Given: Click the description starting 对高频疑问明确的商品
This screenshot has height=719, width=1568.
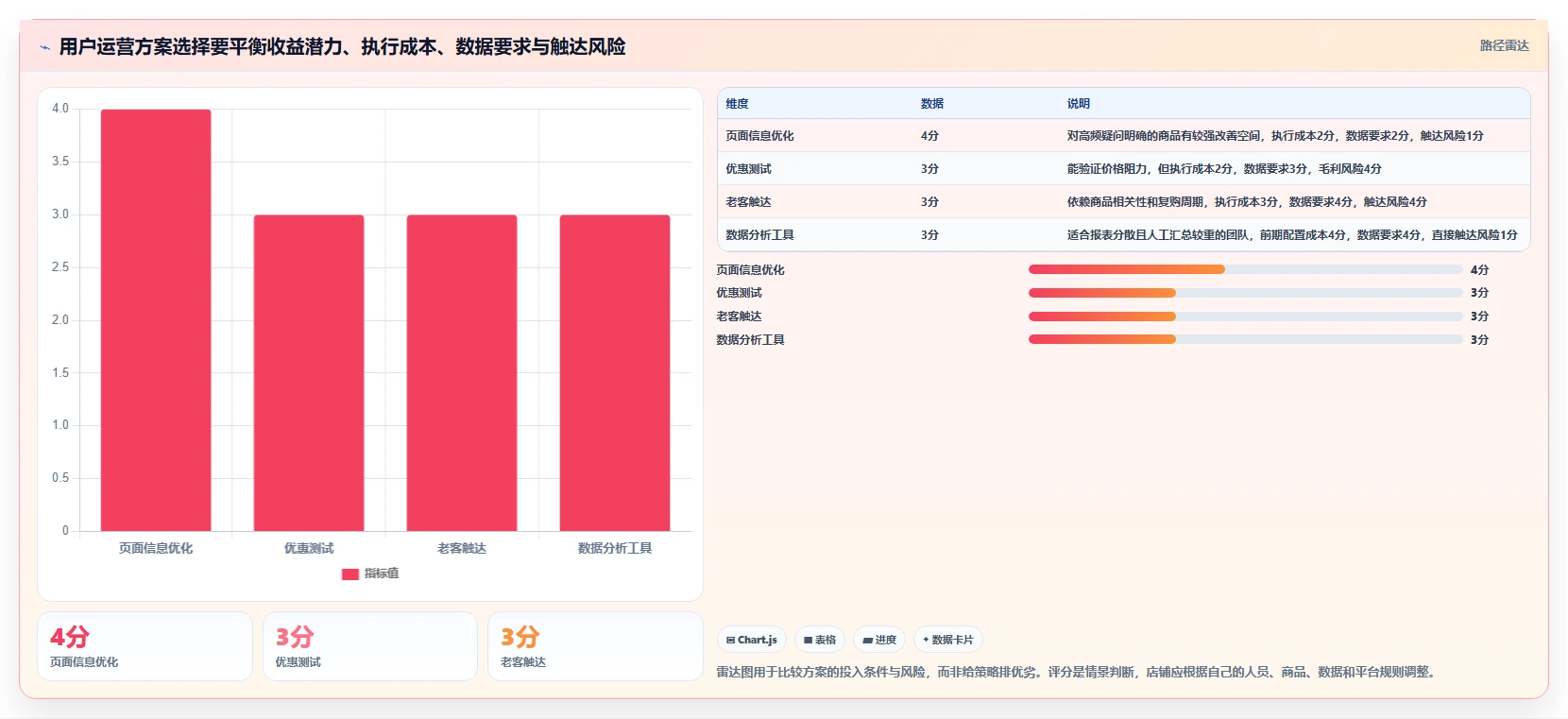Looking at the screenshot, I should [1275, 136].
